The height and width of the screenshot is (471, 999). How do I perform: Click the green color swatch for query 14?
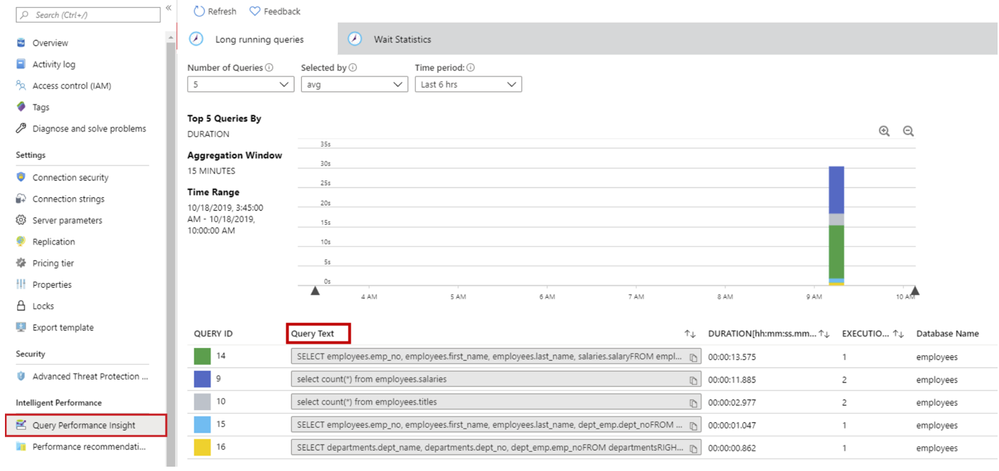tap(202, 358)
